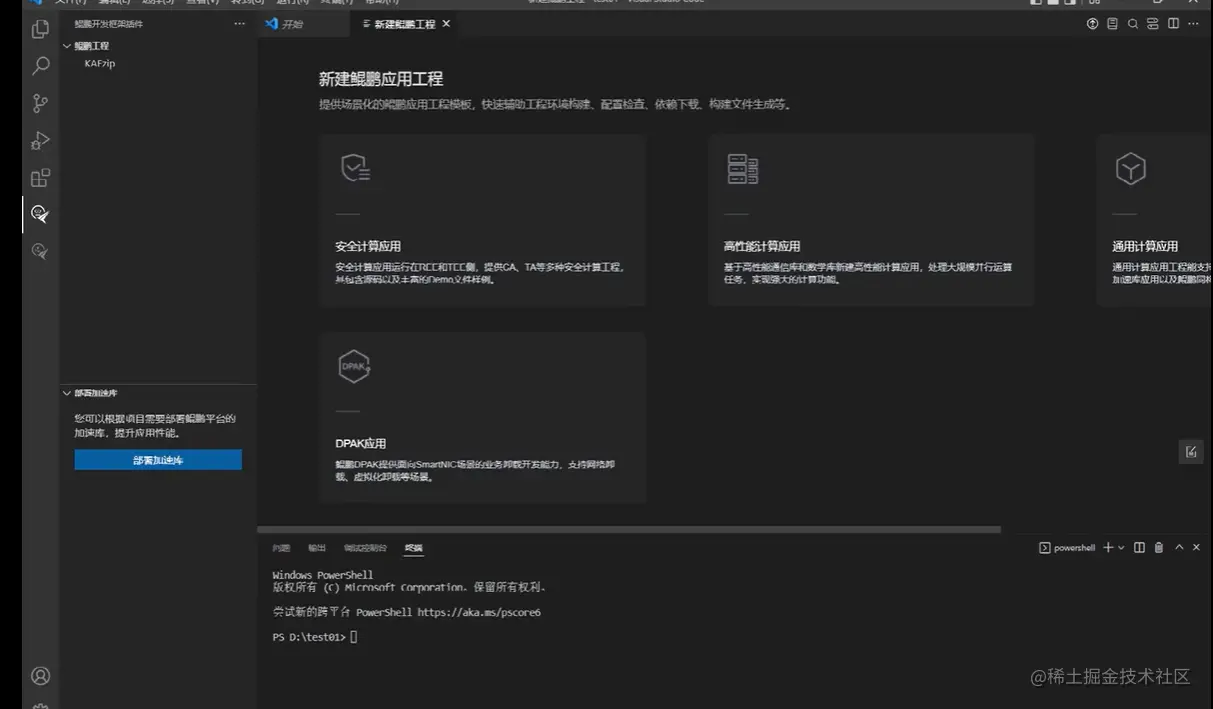Open the Explorer view in activity bar
This screenshot has width=1213, height=709.
[40, 29]
